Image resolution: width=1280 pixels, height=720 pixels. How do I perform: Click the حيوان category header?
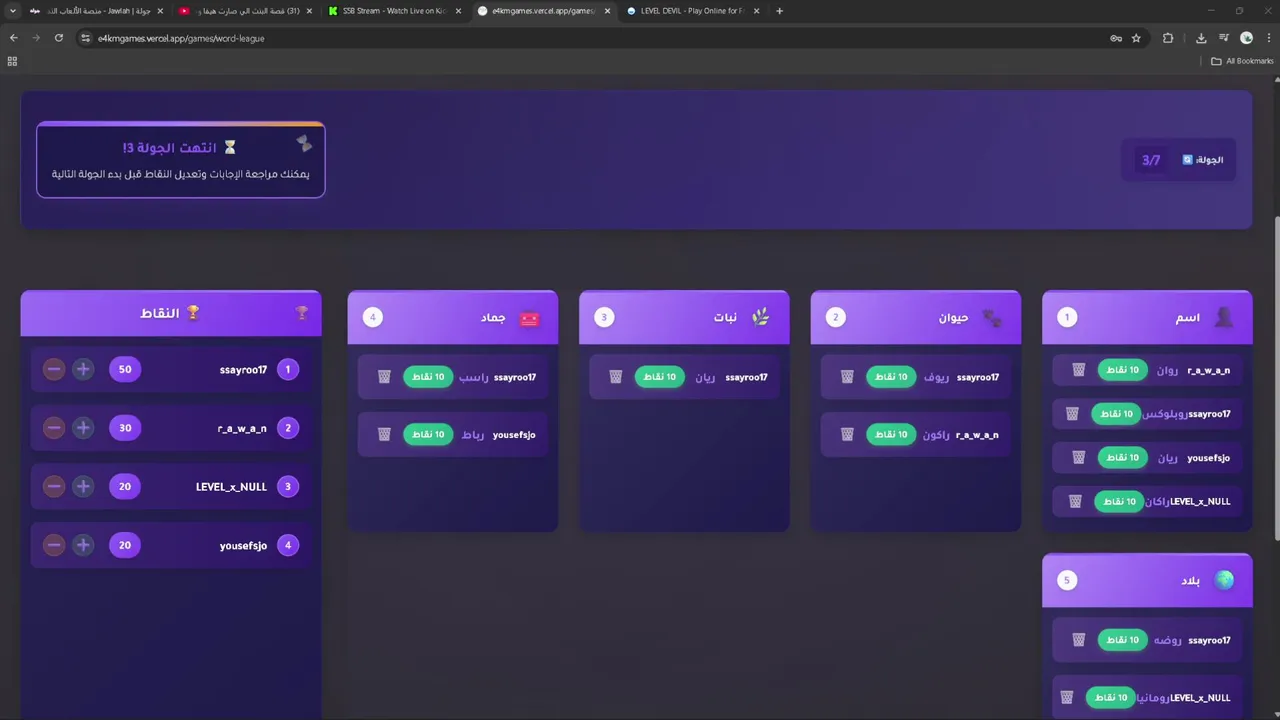[x=916, y=317]
